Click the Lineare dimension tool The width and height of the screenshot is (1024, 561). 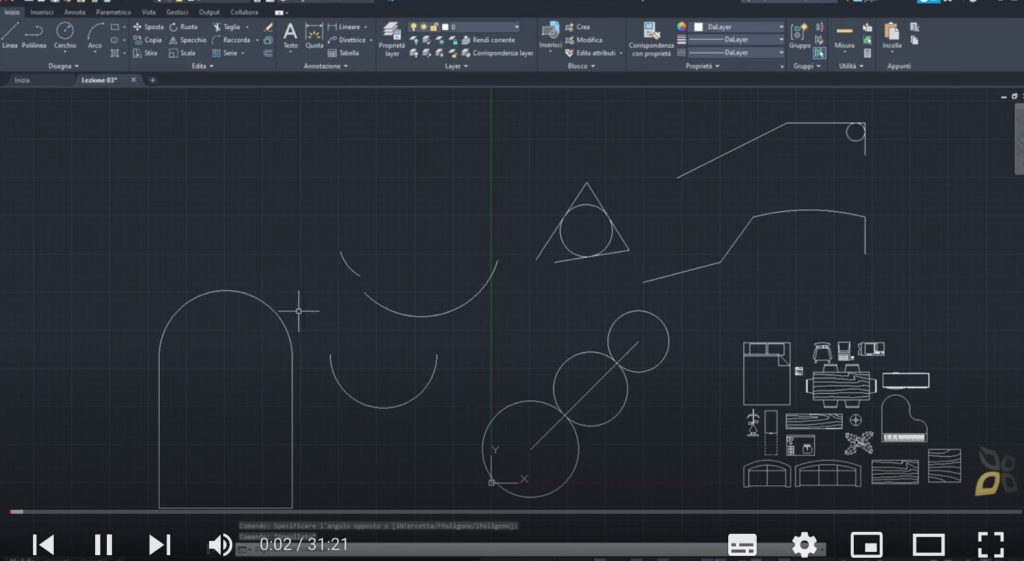[x=344, y=27]
